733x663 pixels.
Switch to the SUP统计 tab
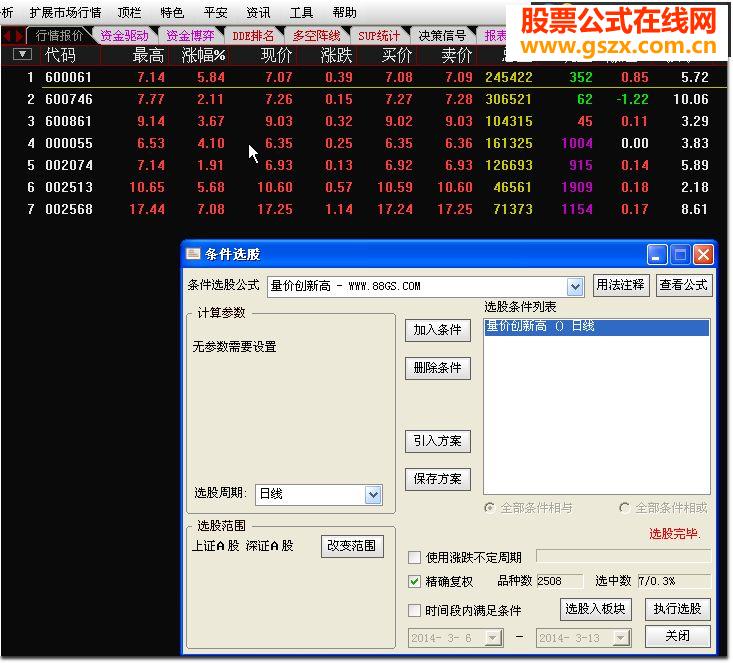[x=379, y=36]
